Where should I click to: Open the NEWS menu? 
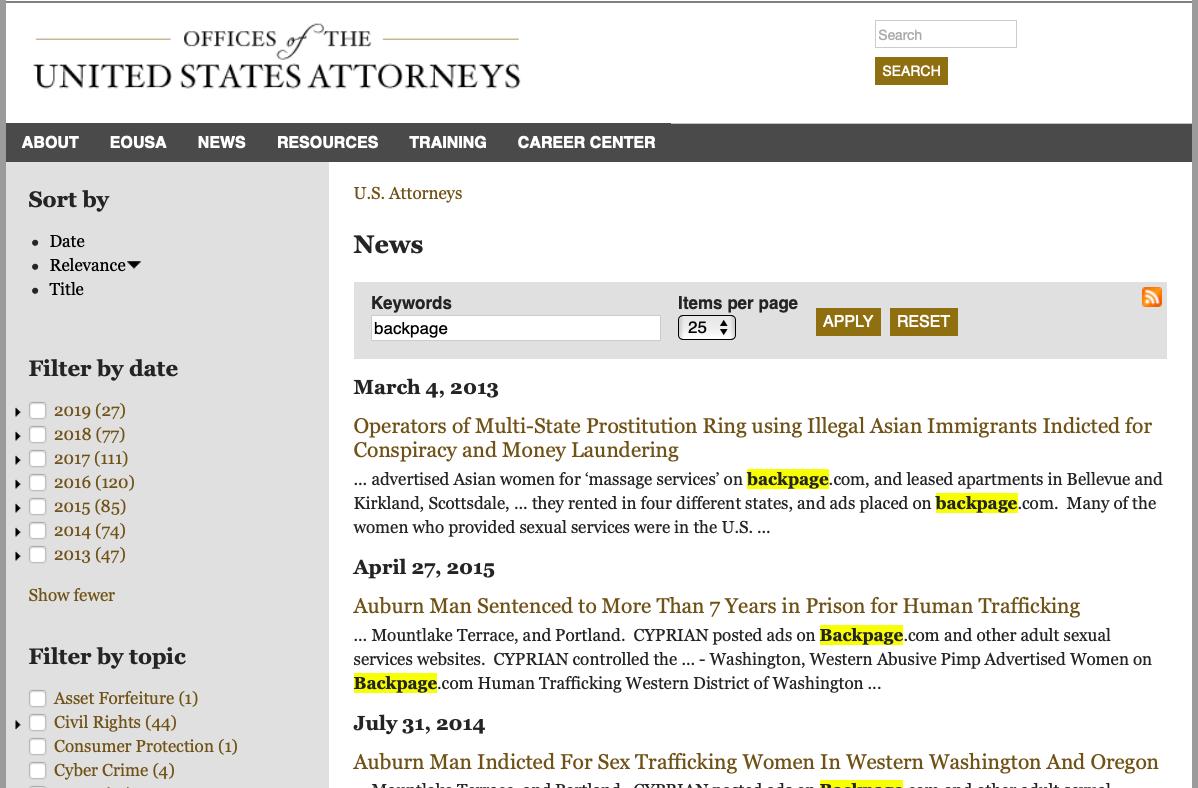(222, 142)
